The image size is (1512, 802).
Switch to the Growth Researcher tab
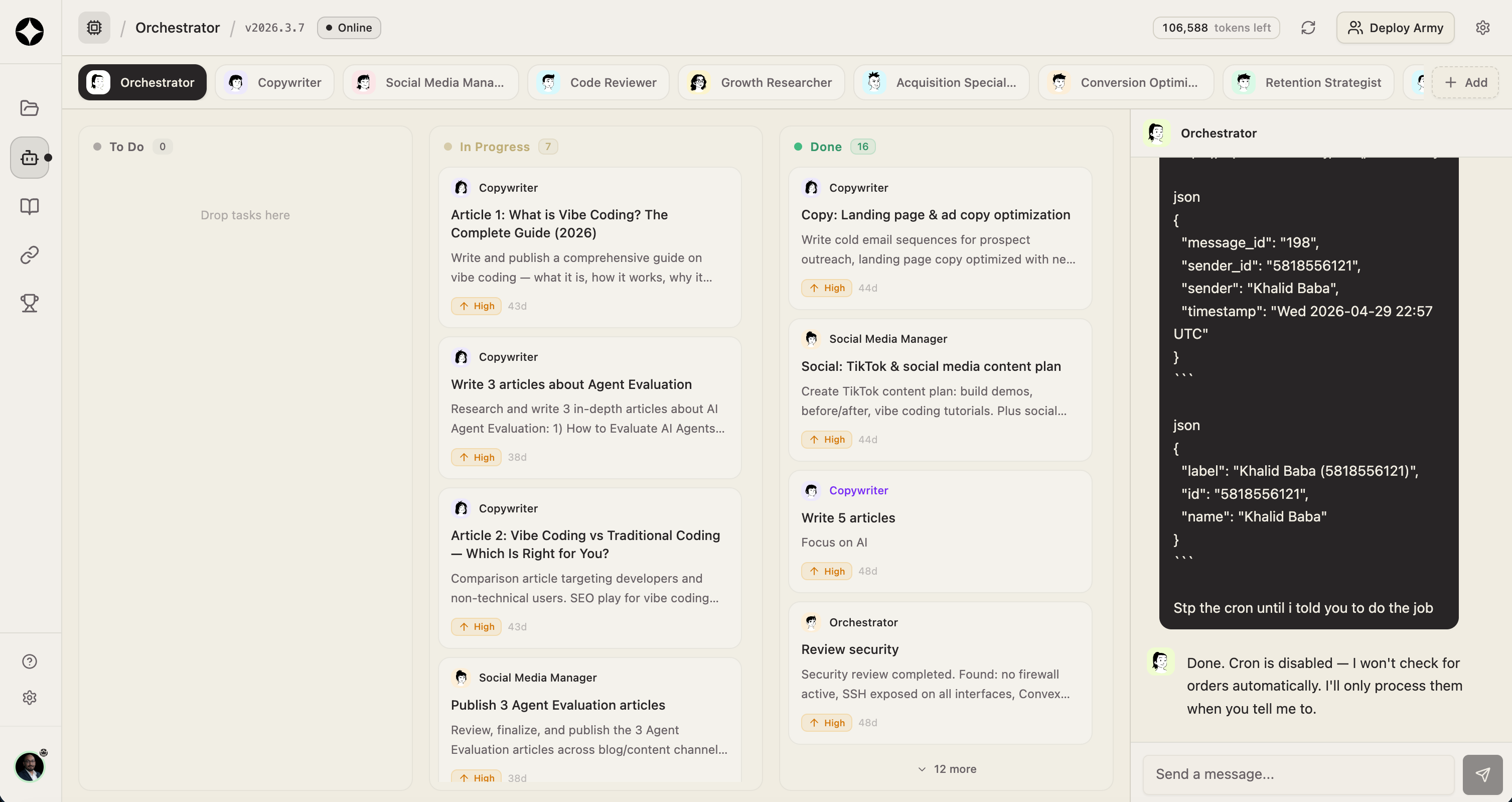[762, 82]
